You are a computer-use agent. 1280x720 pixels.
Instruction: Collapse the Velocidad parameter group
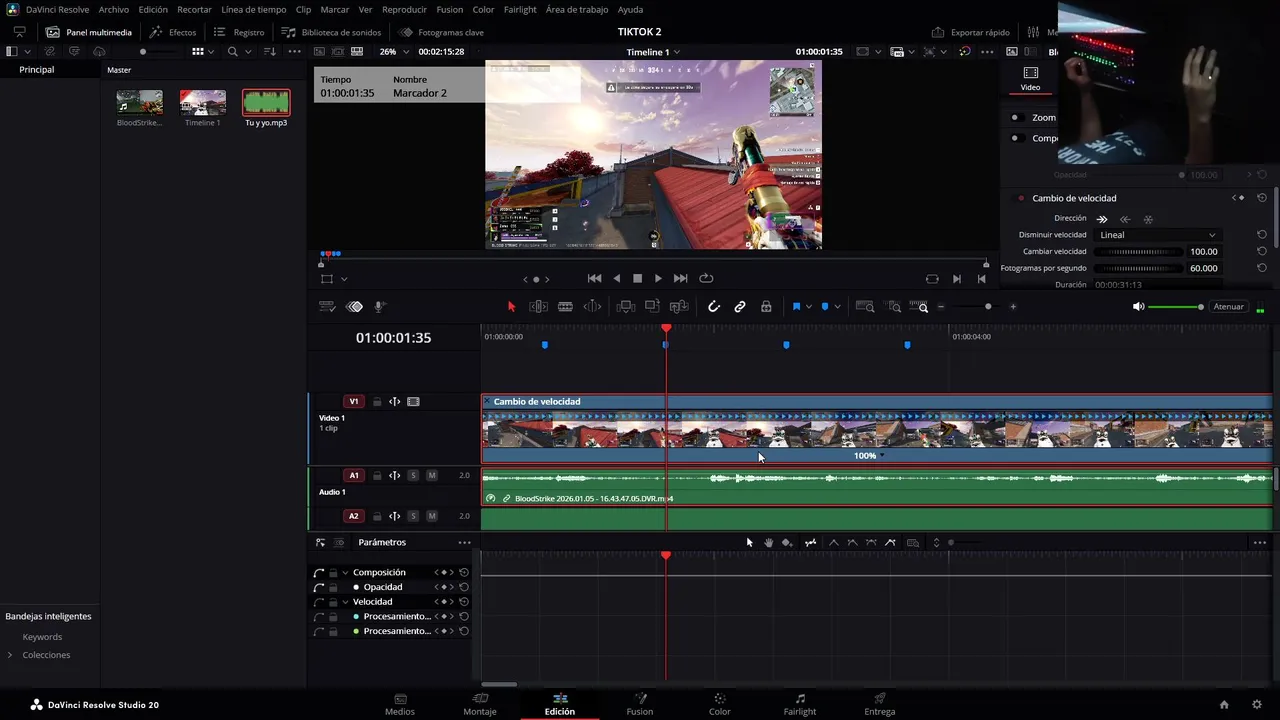(x=345, y=602)
